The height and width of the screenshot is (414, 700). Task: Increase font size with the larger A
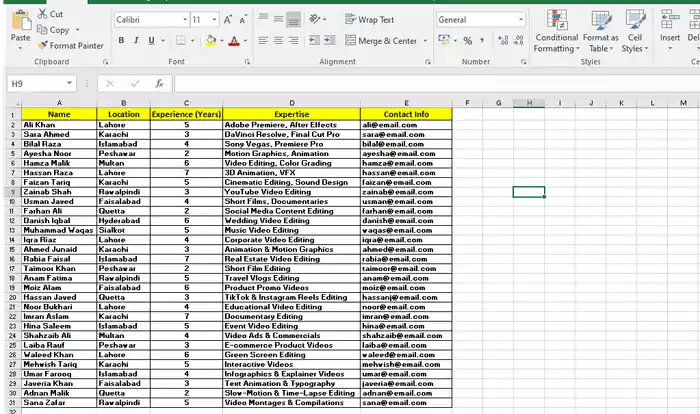click(228, 20)
